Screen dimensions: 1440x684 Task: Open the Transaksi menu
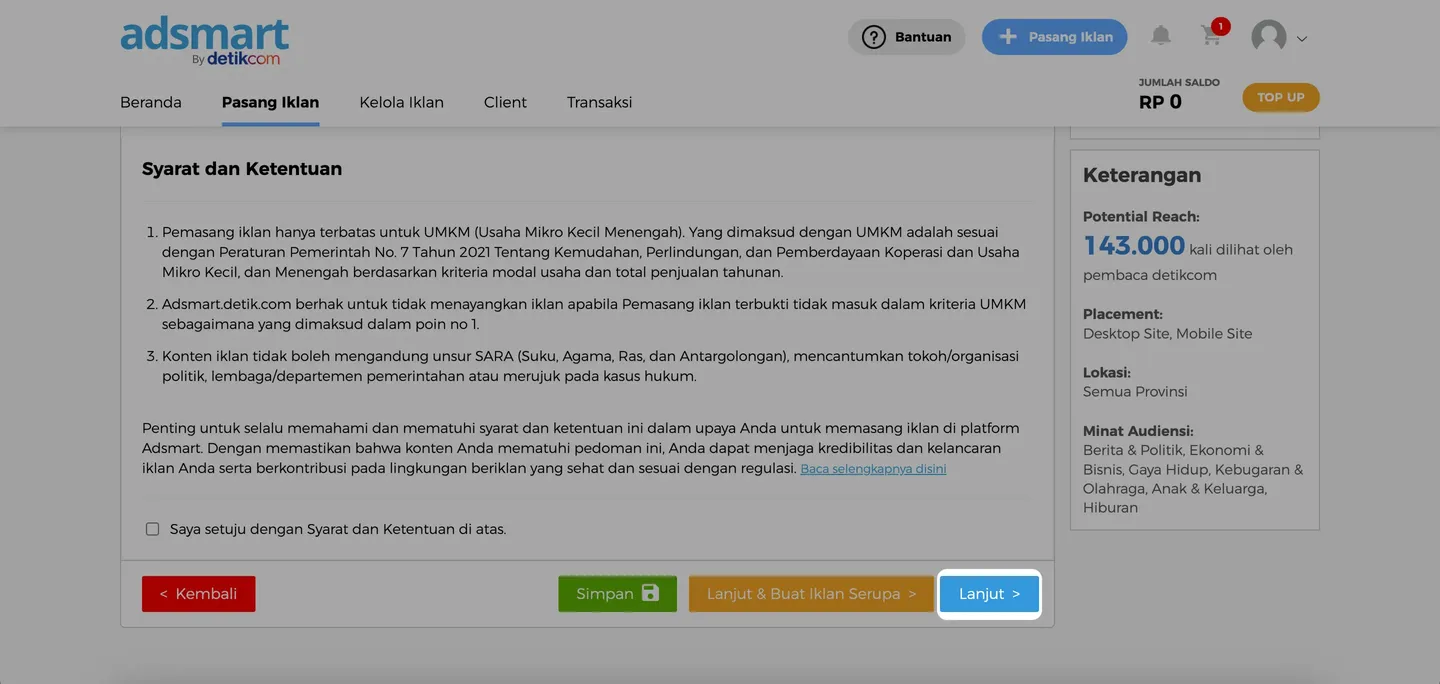point(599,102)
